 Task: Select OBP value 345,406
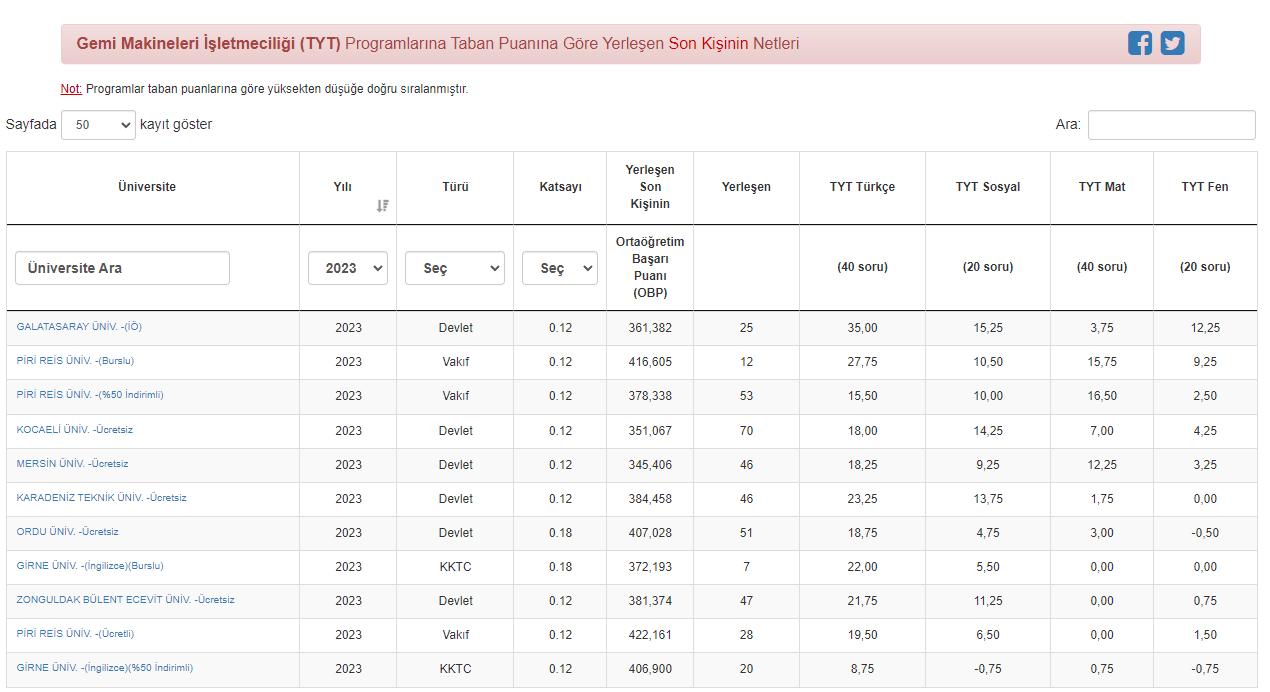coord(650,465)
